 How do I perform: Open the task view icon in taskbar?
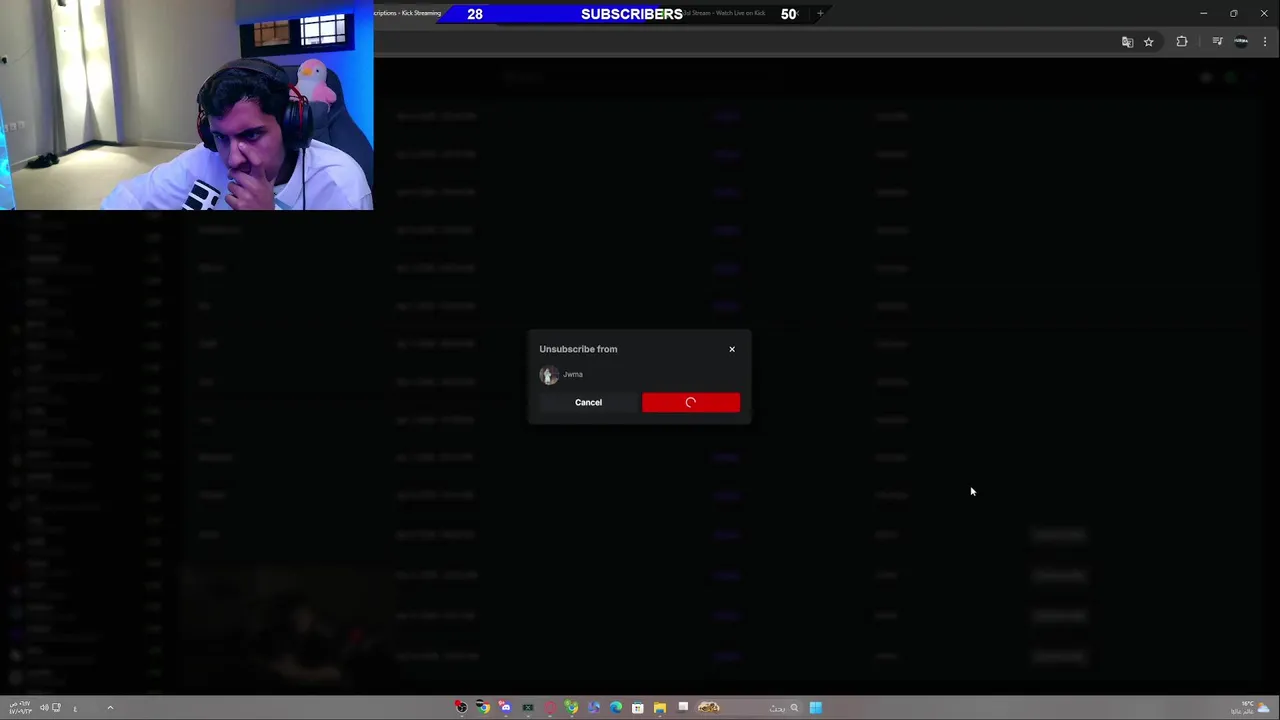click(x=683, y=708)
